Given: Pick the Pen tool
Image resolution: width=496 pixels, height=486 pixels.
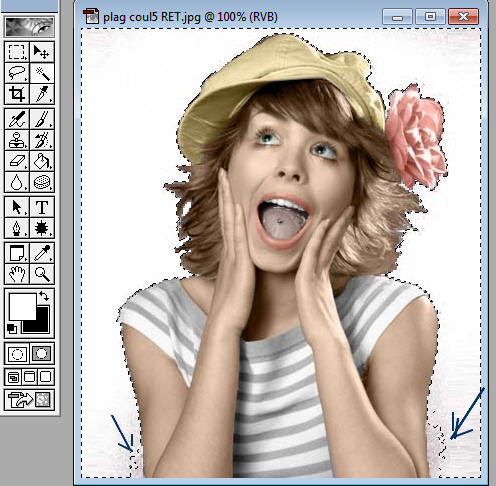Looking at the screenshot, I should [17, 228].
